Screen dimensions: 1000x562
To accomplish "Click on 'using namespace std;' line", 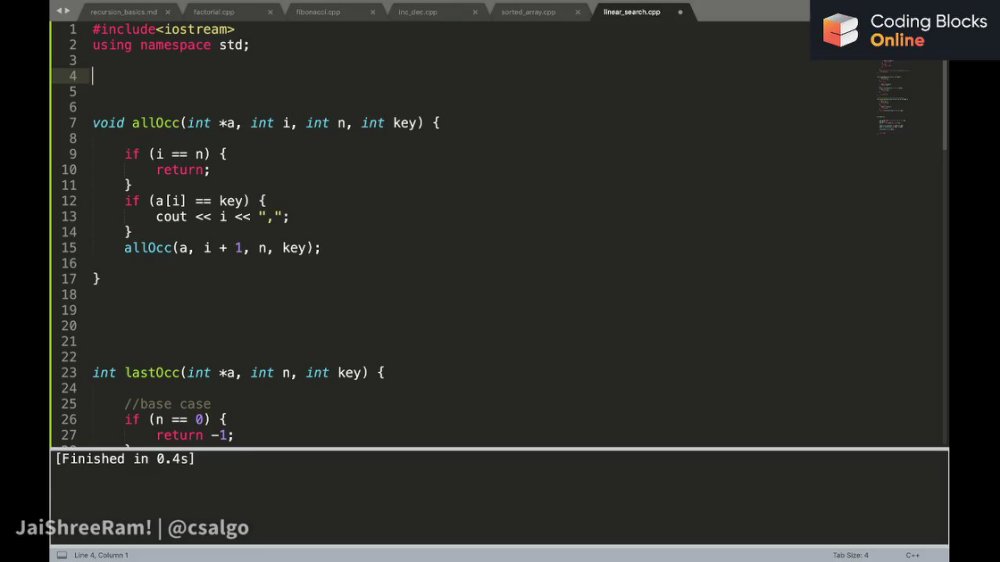I will [171, 45].
